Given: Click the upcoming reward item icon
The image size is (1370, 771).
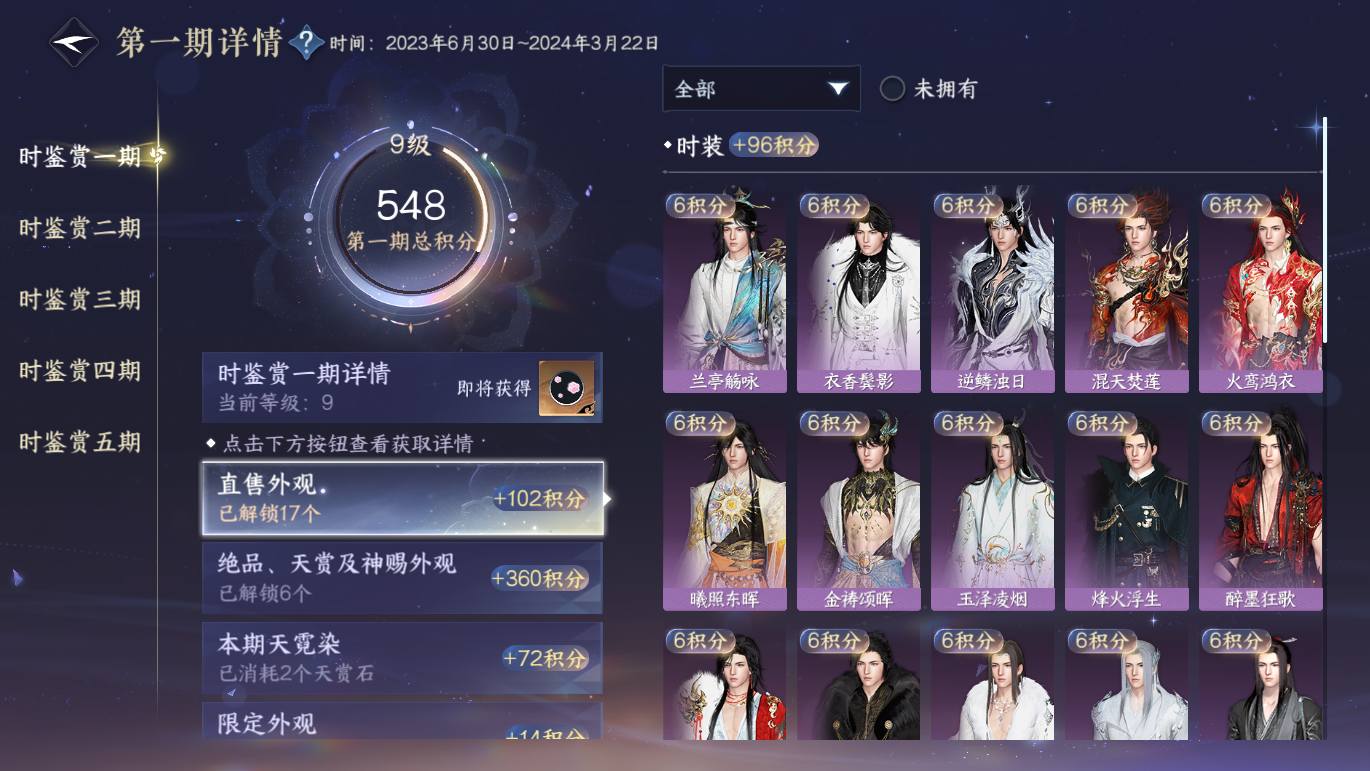Looking at the screenshot, I should click(x=567, y=388).
